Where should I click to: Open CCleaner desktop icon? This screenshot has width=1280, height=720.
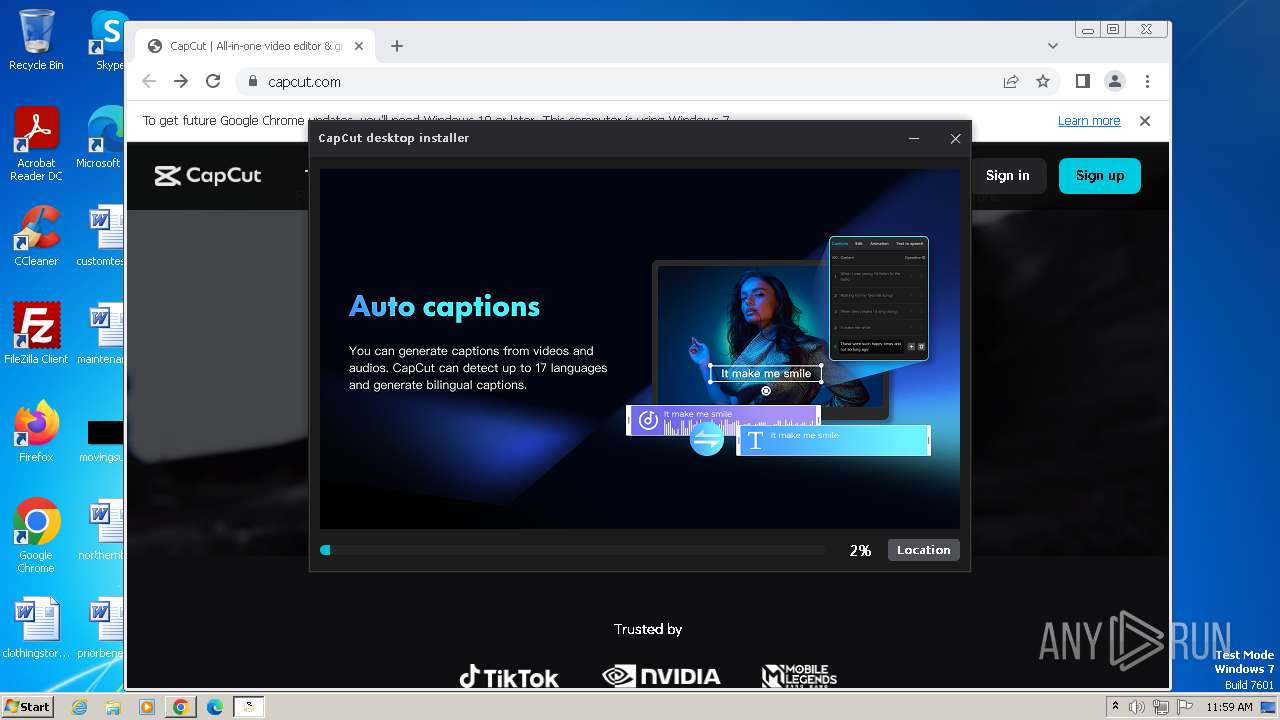point(36,236)
